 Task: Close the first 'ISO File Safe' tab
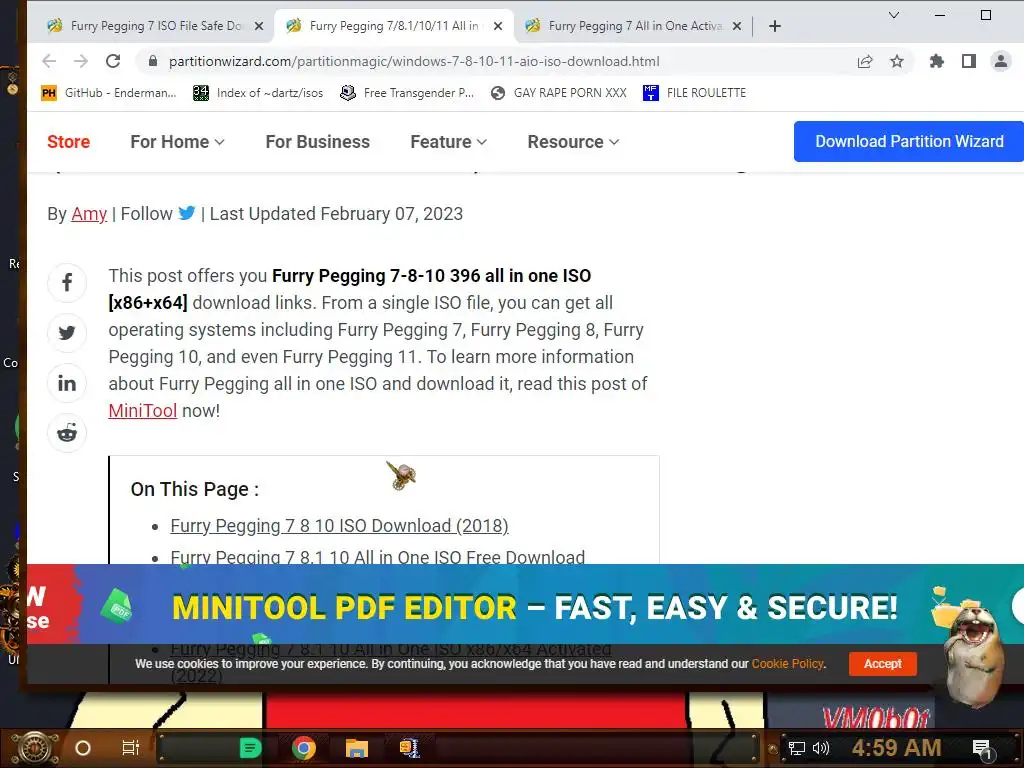(259, 26)
